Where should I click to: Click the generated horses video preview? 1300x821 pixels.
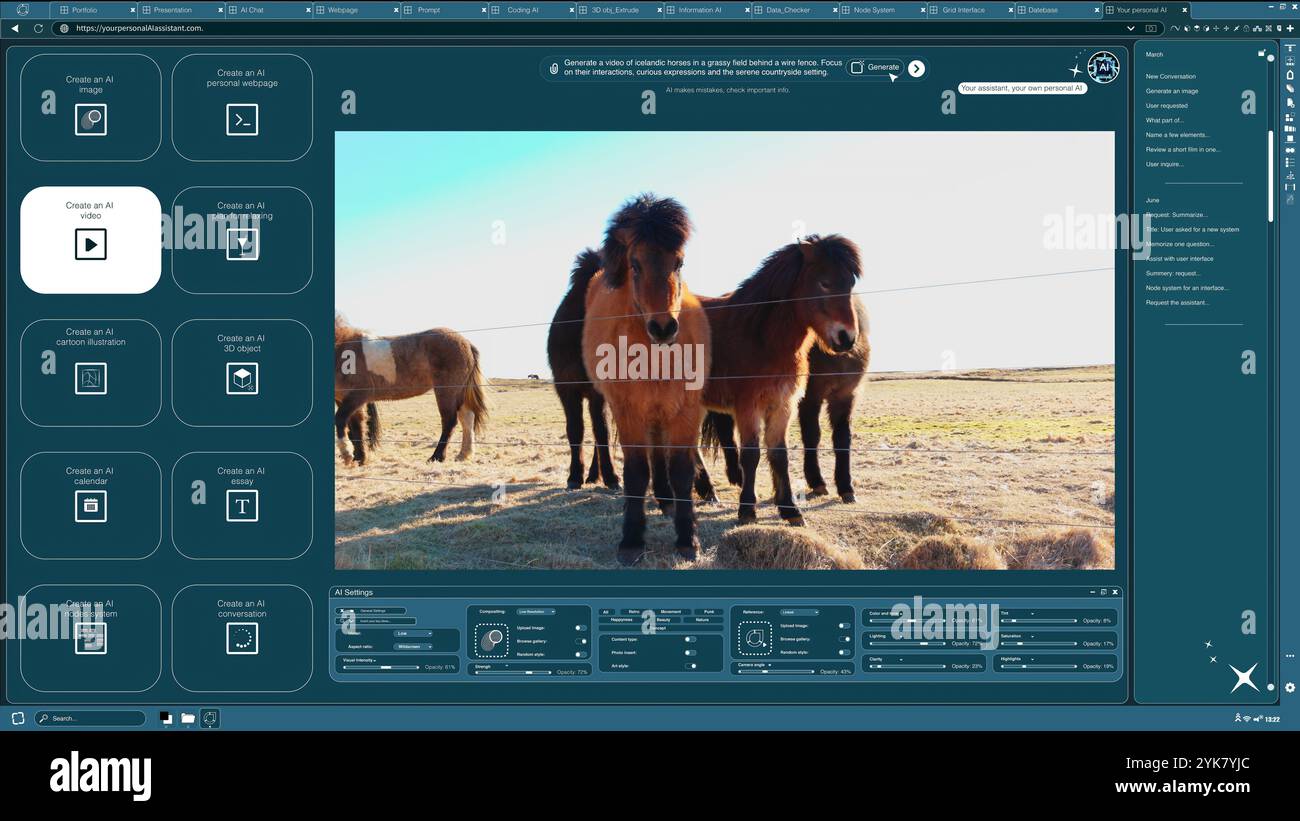click(724, 350)
